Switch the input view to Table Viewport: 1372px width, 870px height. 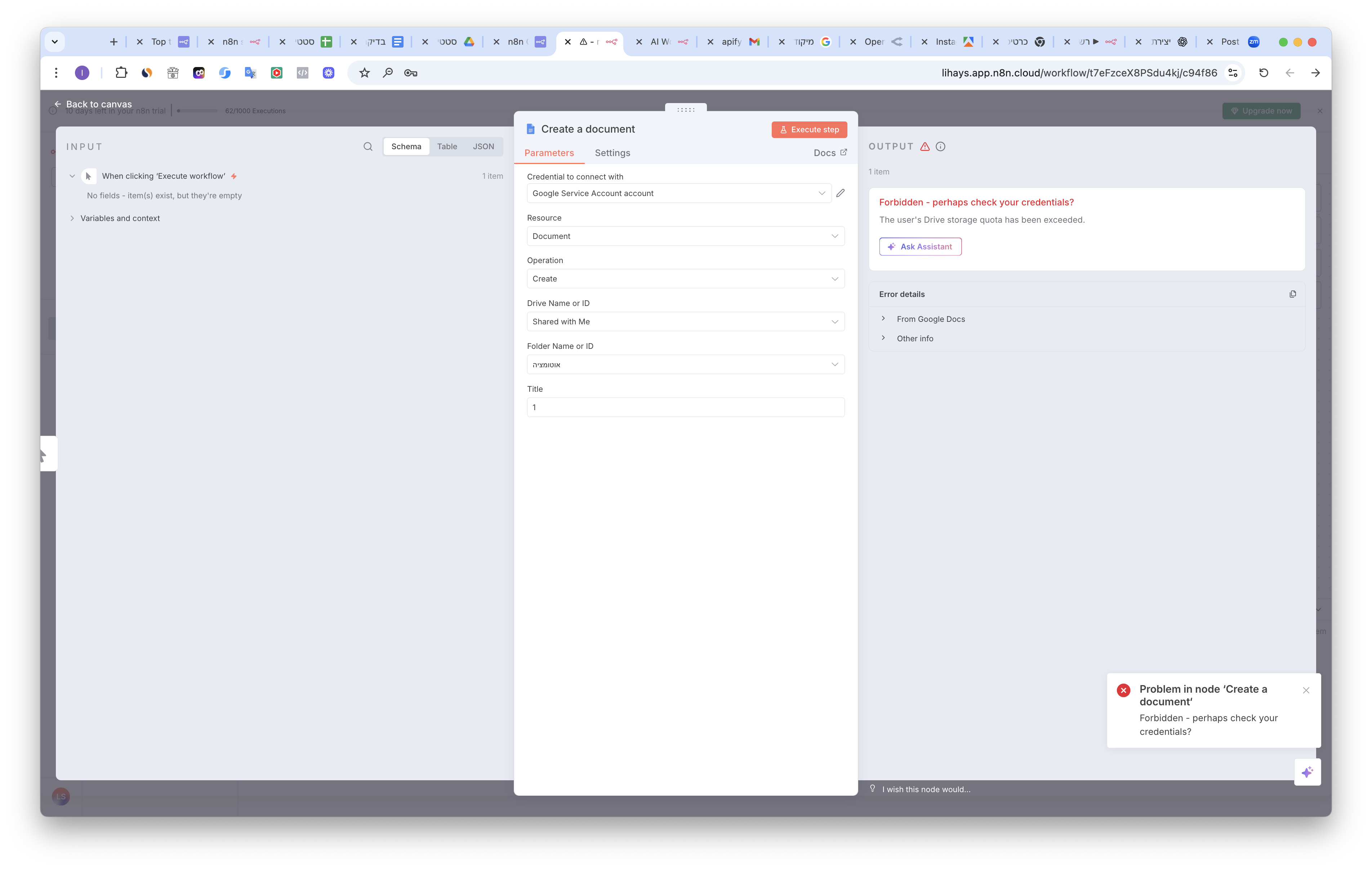tap(447, 147)
